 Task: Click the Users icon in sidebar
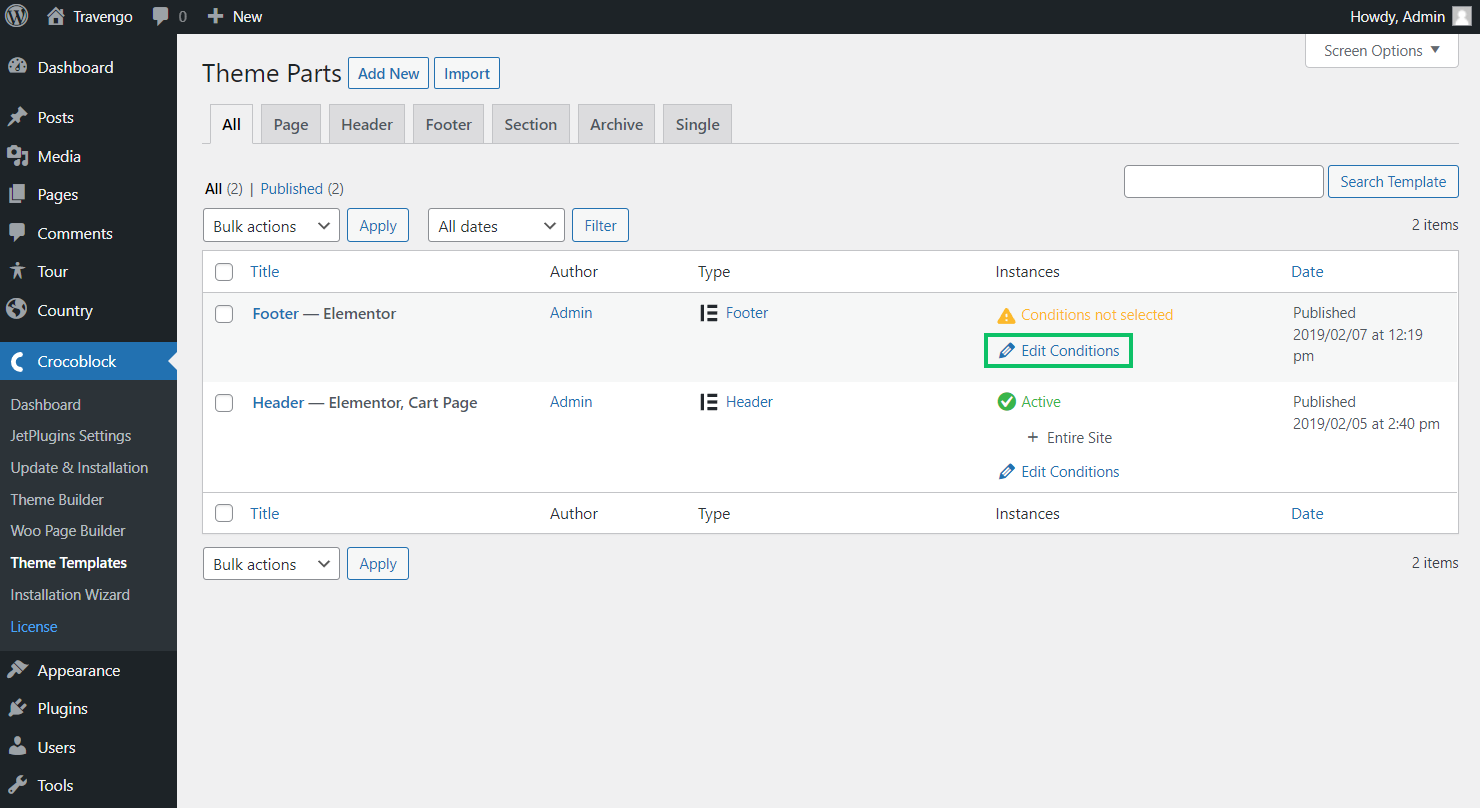pyautogui.click(x=17, y=747)
